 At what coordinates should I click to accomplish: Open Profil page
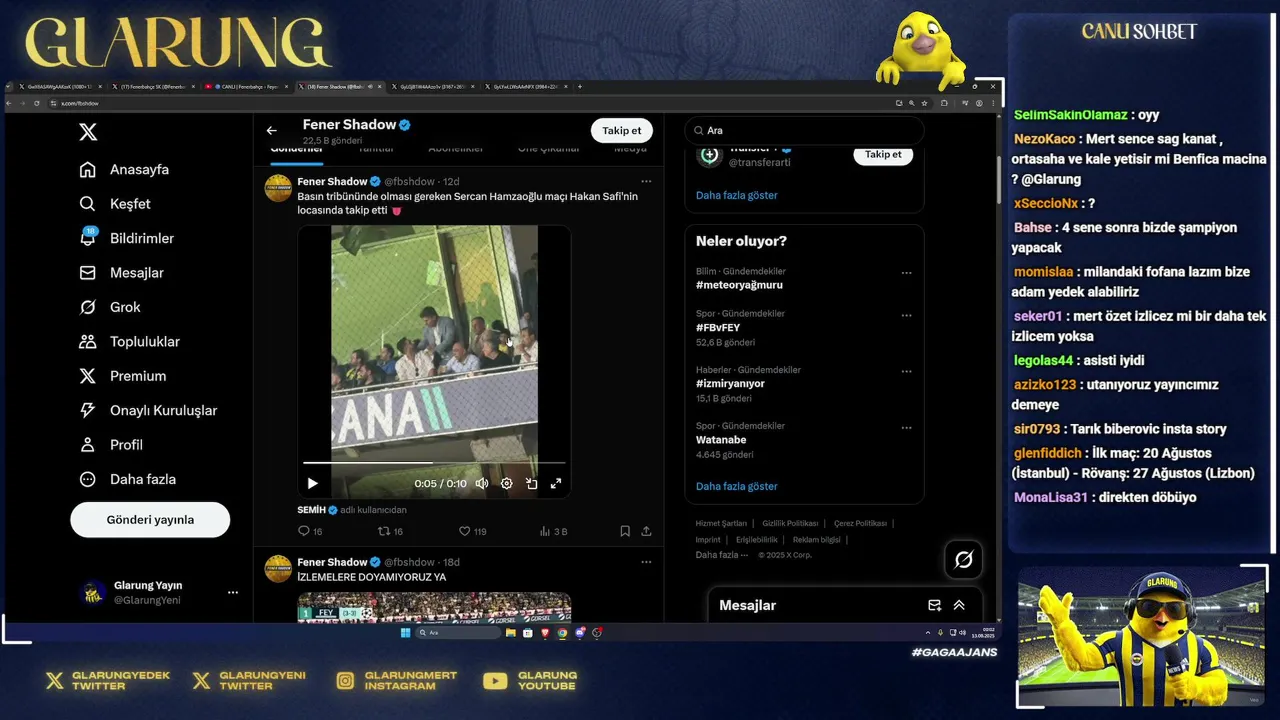(x=111, y=445)
